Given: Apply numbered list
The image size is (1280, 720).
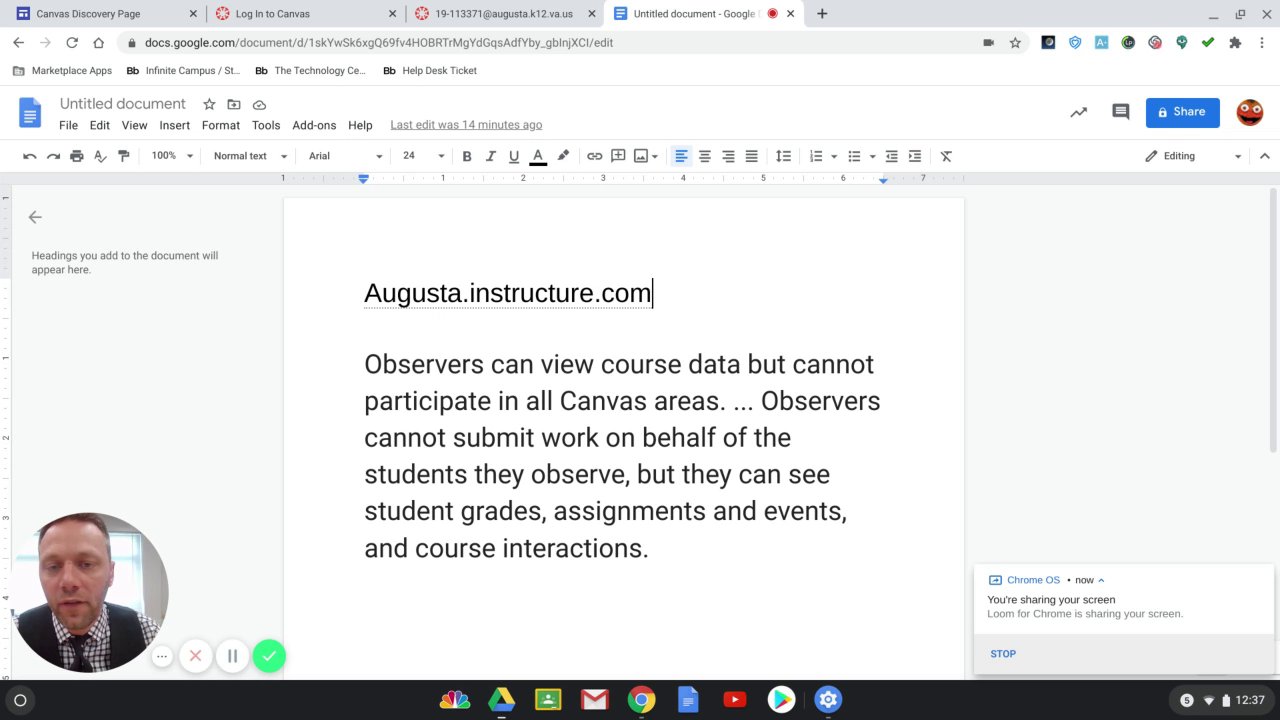Looking at the screenshot, I should point(816,156).
